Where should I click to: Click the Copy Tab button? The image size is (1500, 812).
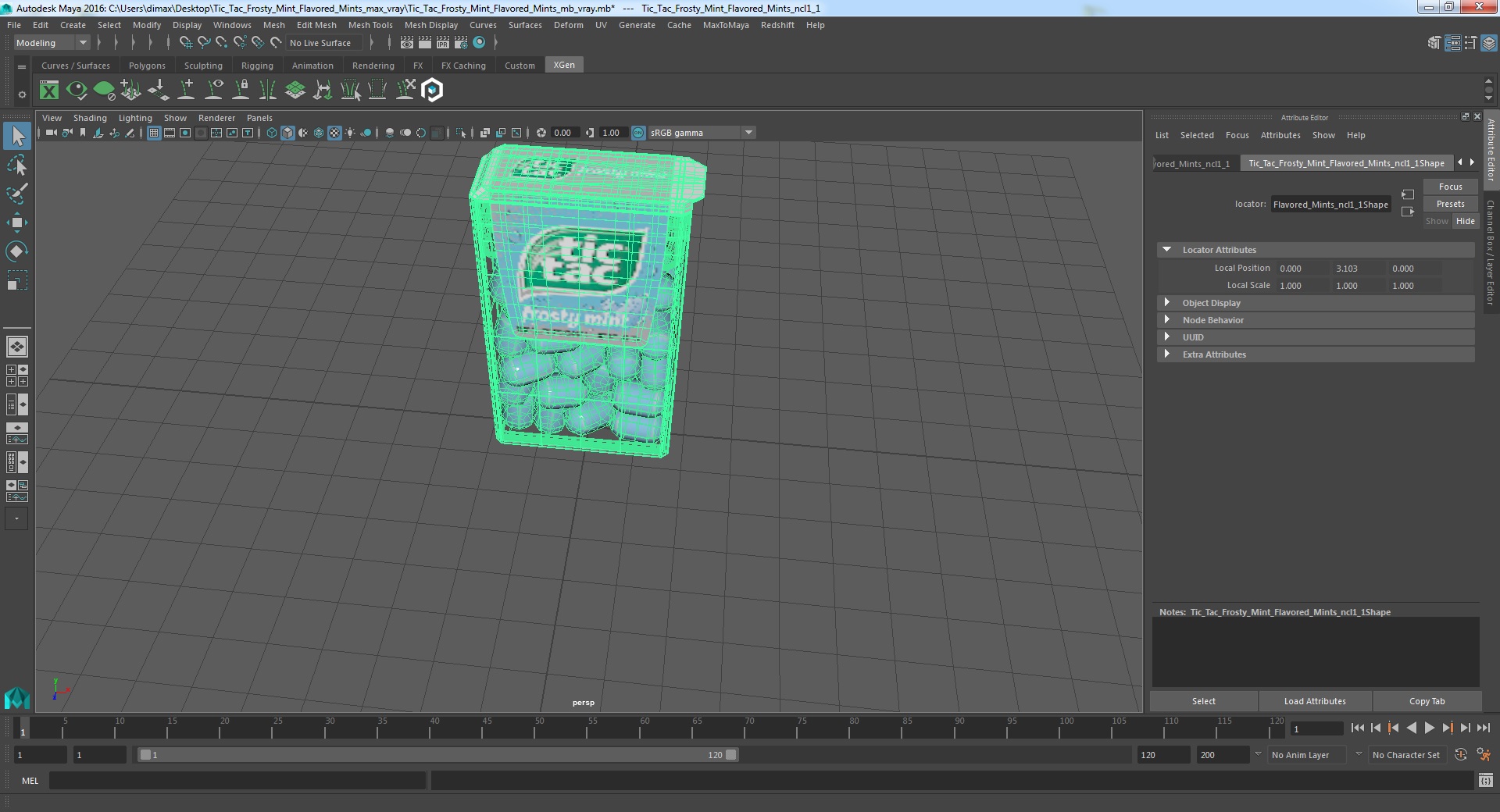pos(1427,701)
